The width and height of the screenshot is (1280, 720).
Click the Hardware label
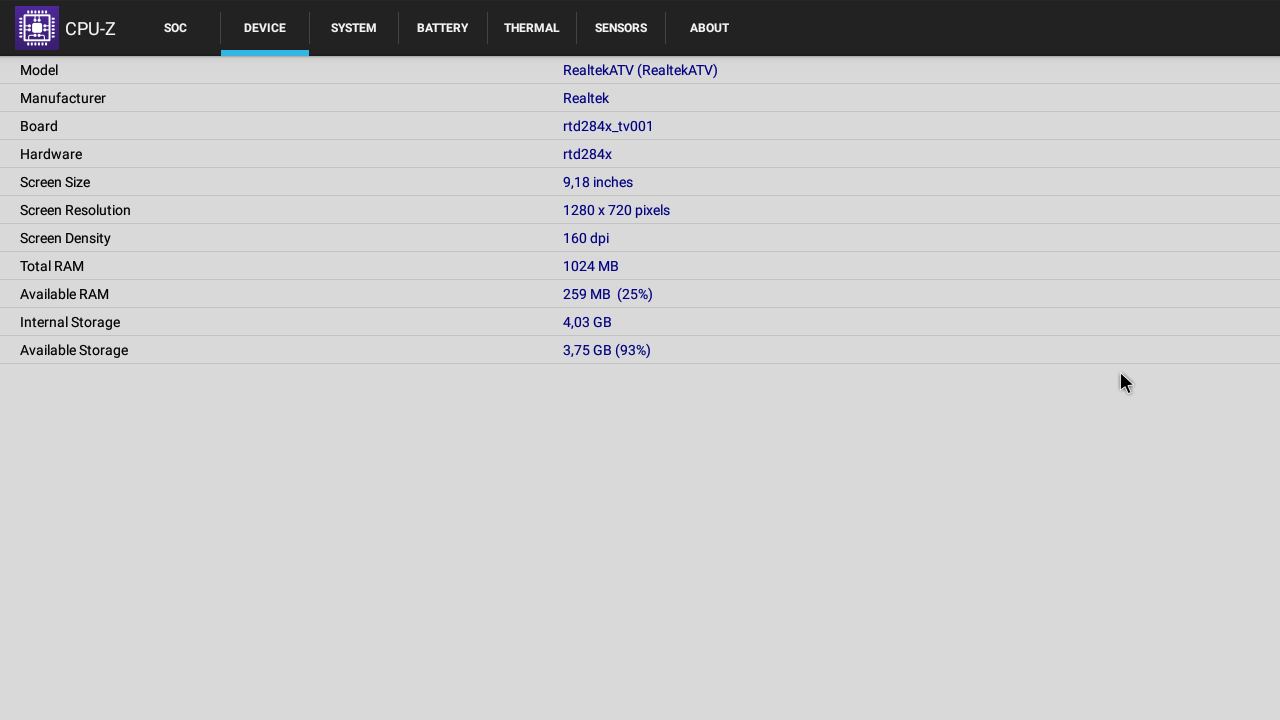pyautogui.click(x=51, y=154)
